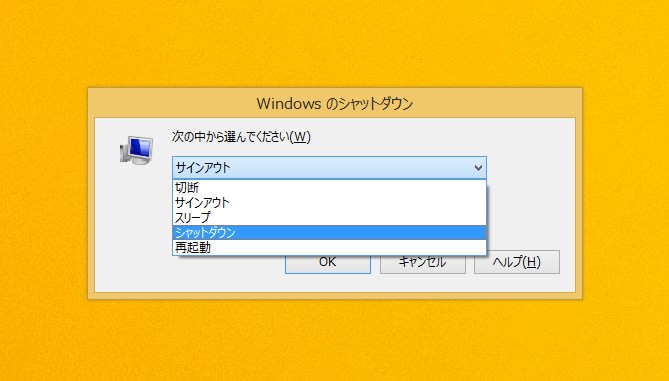
Task: Click the Windows のシャットダウン title bar
Action: coord(335,104)
